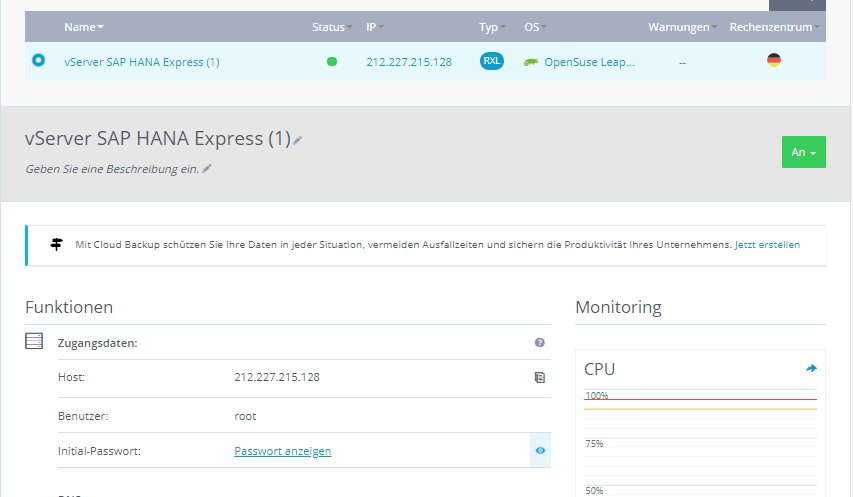Screen dimensions: 853x497
Task: Click IP address 212.227.215.128 in table row
Action: (409, 62)
